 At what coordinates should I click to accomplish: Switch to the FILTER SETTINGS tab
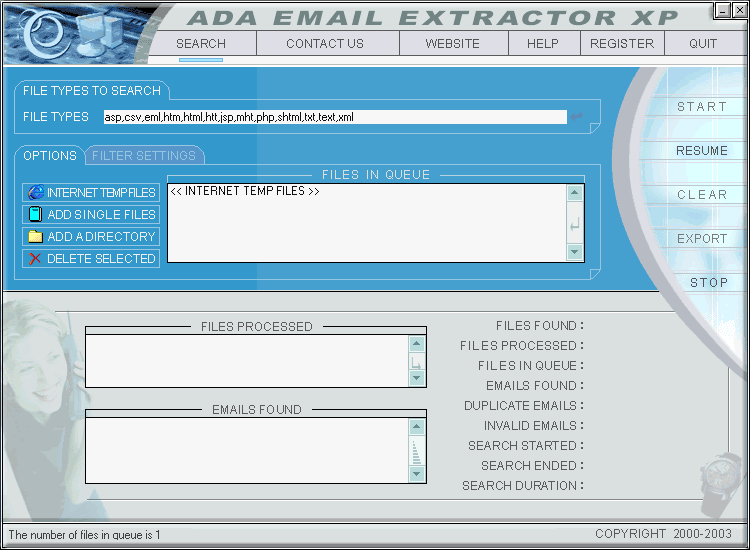(144, 155)
